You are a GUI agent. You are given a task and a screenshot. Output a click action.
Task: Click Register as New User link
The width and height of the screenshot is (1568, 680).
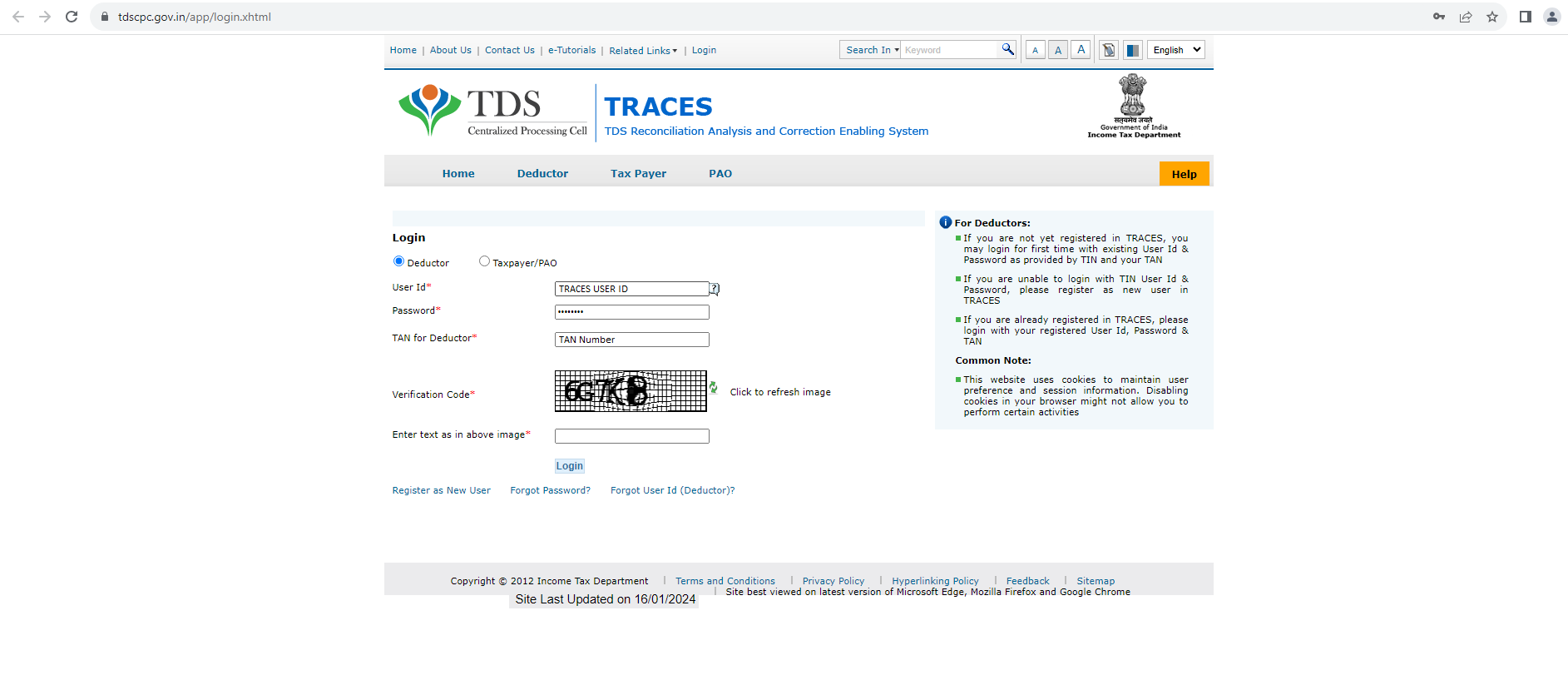(442, 490)
